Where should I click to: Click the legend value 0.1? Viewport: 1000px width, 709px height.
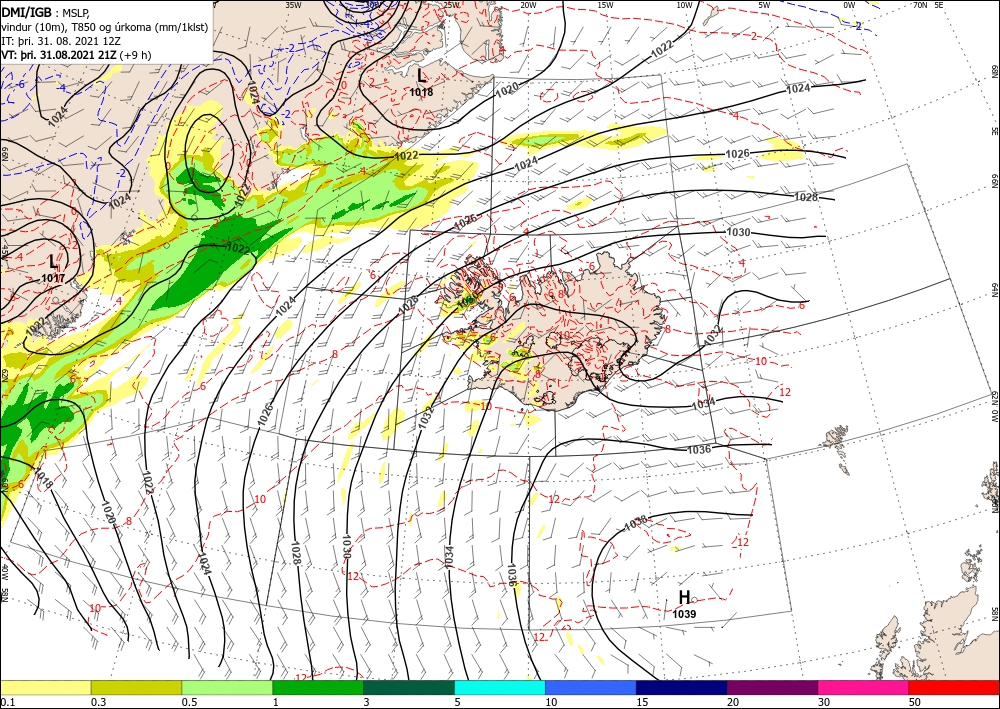coord(7,702)
